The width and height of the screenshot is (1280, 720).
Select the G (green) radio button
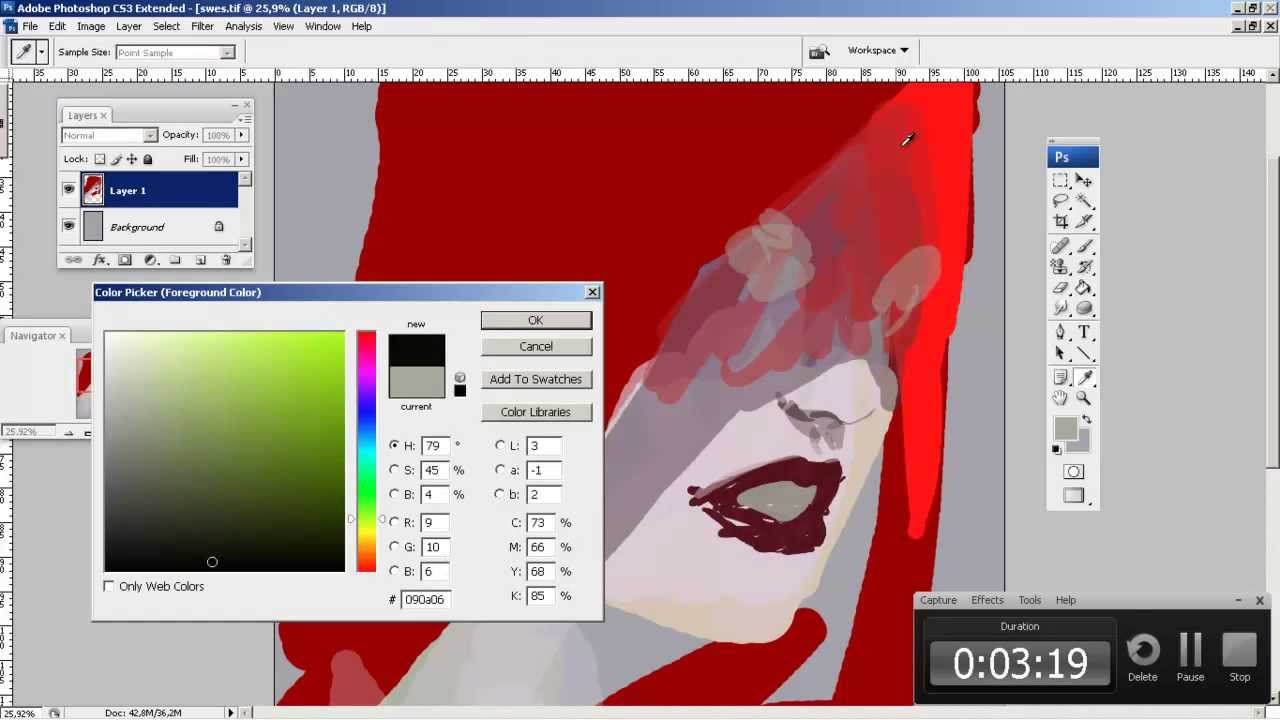coord(395,547)
